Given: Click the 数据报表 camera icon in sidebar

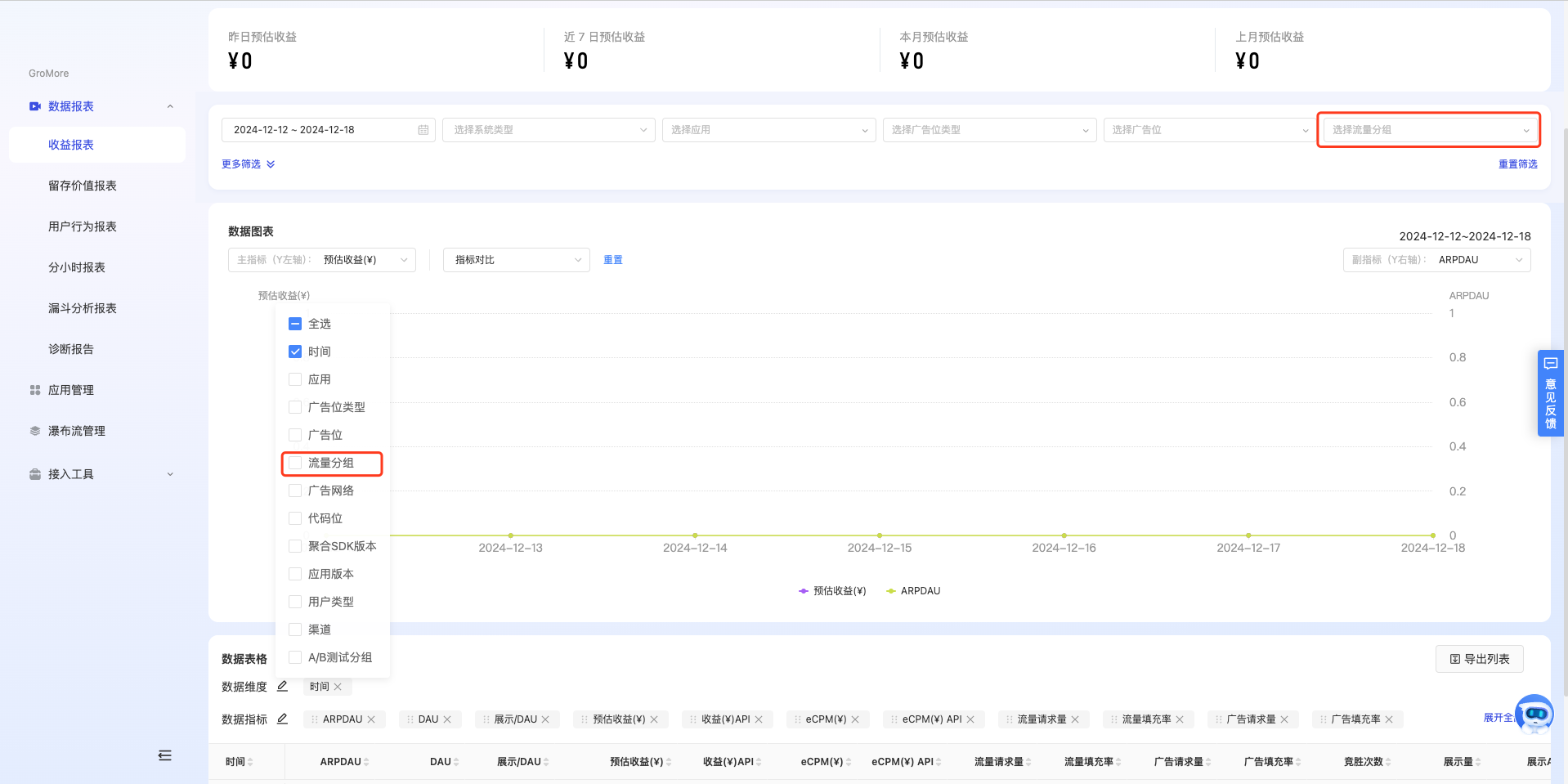Looking at the screenshot, I should (x=35, y=106).
